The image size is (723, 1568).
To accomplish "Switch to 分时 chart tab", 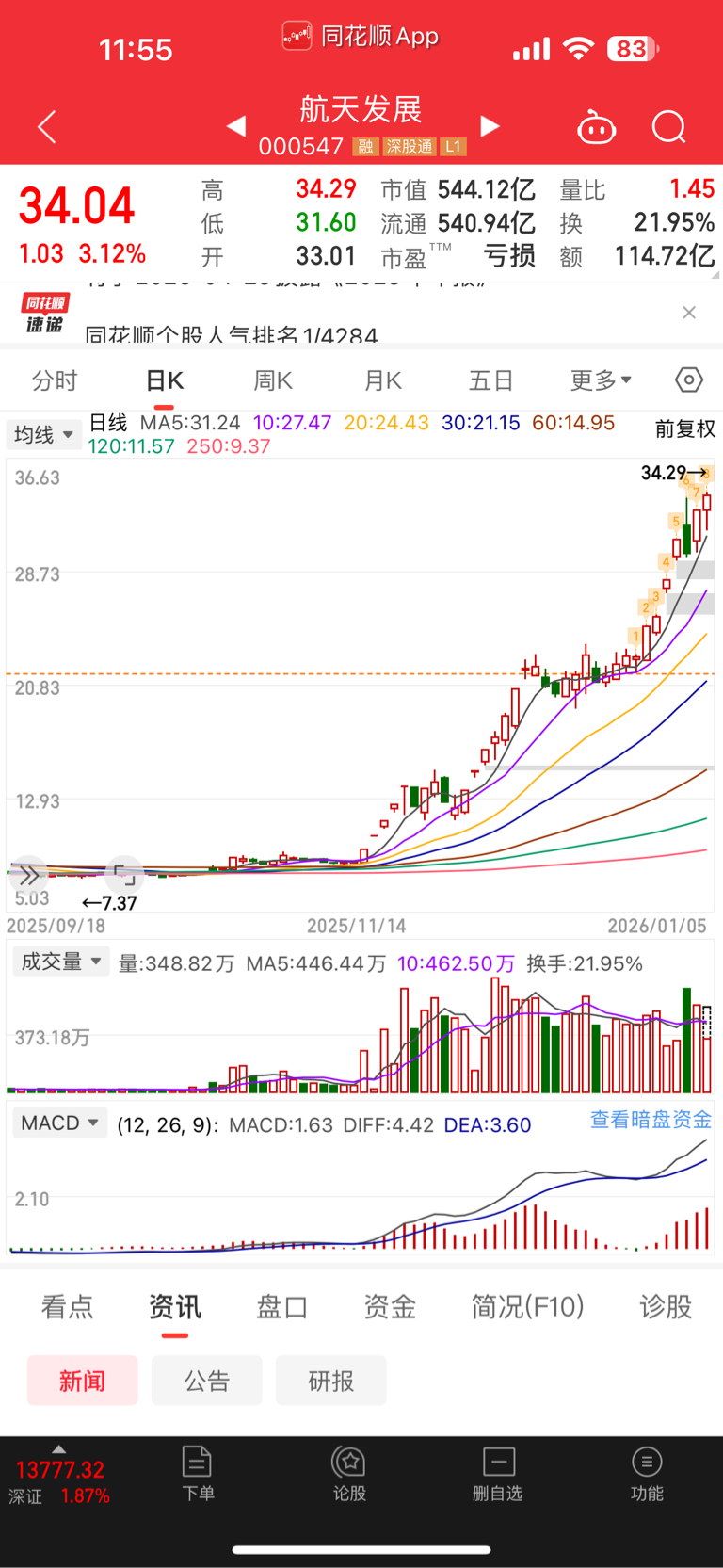I will pos(55,380).
